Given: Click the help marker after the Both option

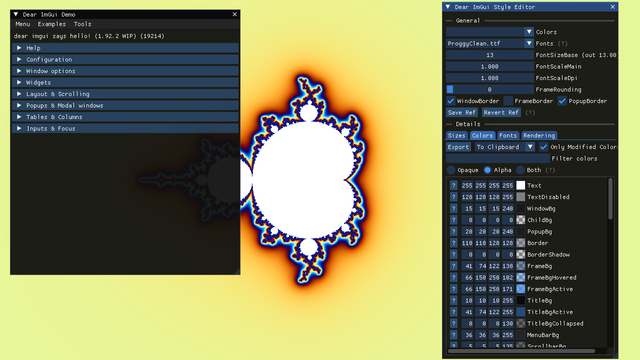Looking at the screenshot, I should (x=550, y=170).
